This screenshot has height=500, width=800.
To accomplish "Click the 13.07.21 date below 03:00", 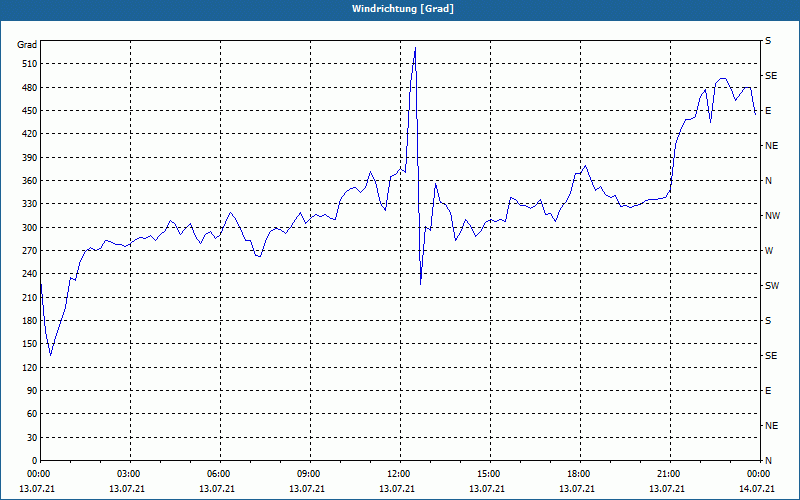I will click(x=127, y=489).
